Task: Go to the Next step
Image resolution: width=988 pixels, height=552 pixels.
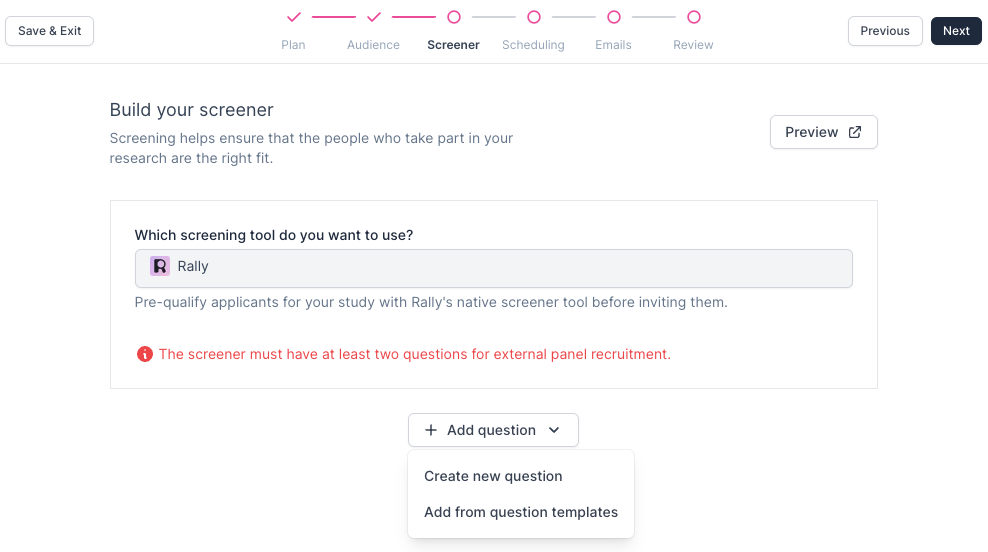Action: (956, 31)
